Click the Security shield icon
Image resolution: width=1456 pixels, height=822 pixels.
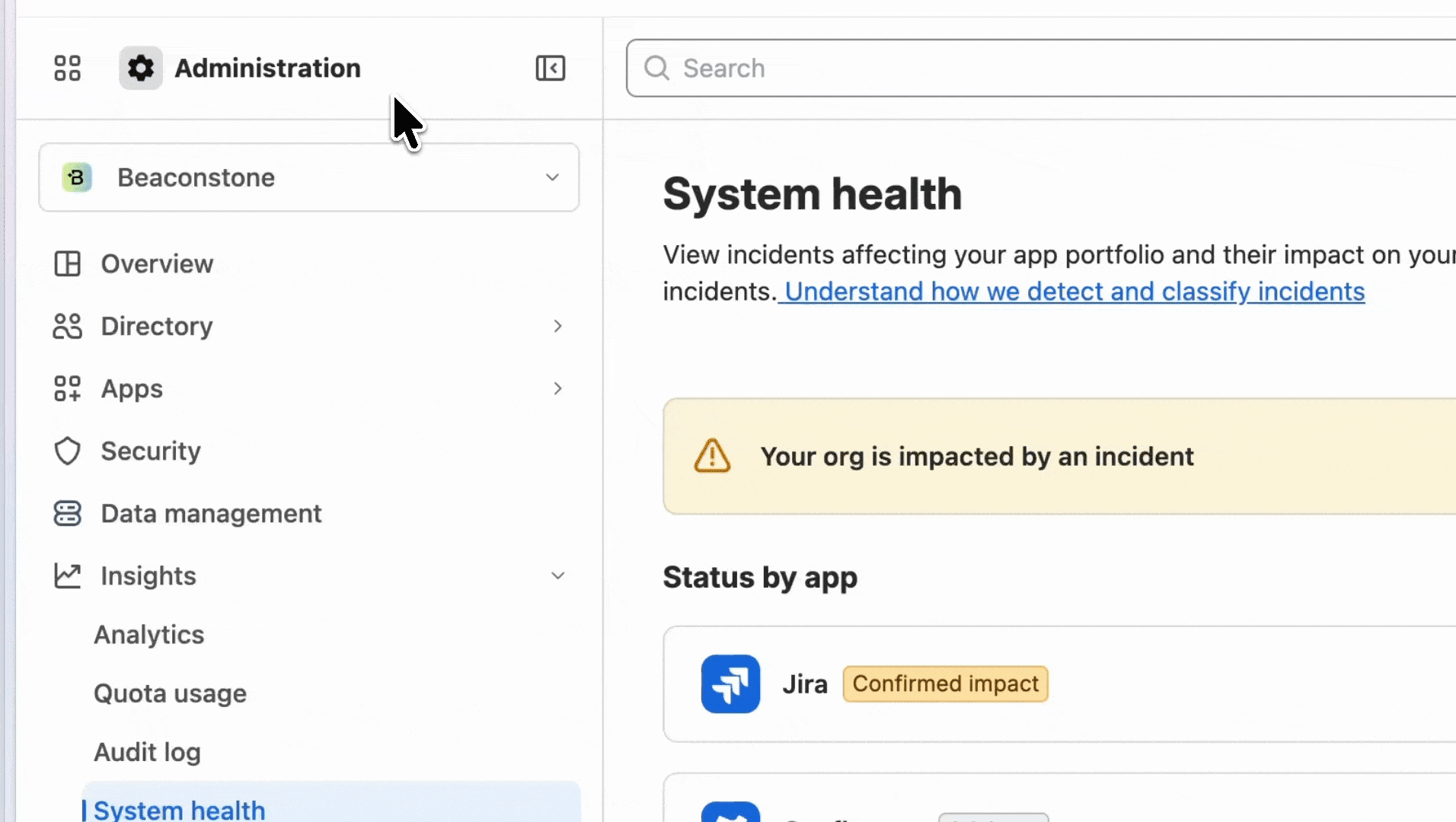click(67, 451)
